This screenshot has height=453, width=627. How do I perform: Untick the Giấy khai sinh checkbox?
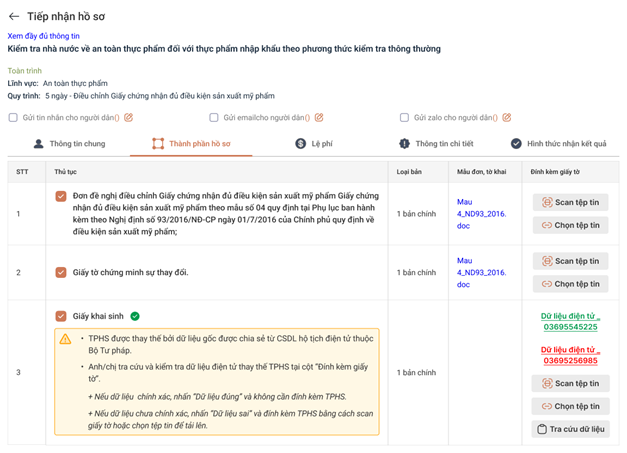tap(61, 316)
